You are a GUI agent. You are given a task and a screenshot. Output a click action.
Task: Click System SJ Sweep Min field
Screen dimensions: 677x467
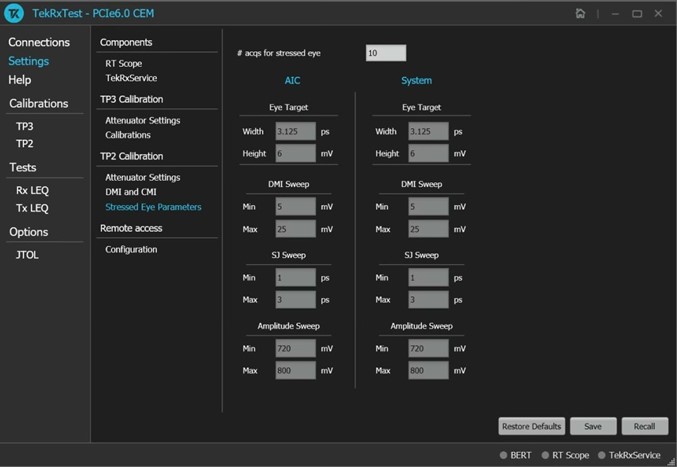[429, 278]
